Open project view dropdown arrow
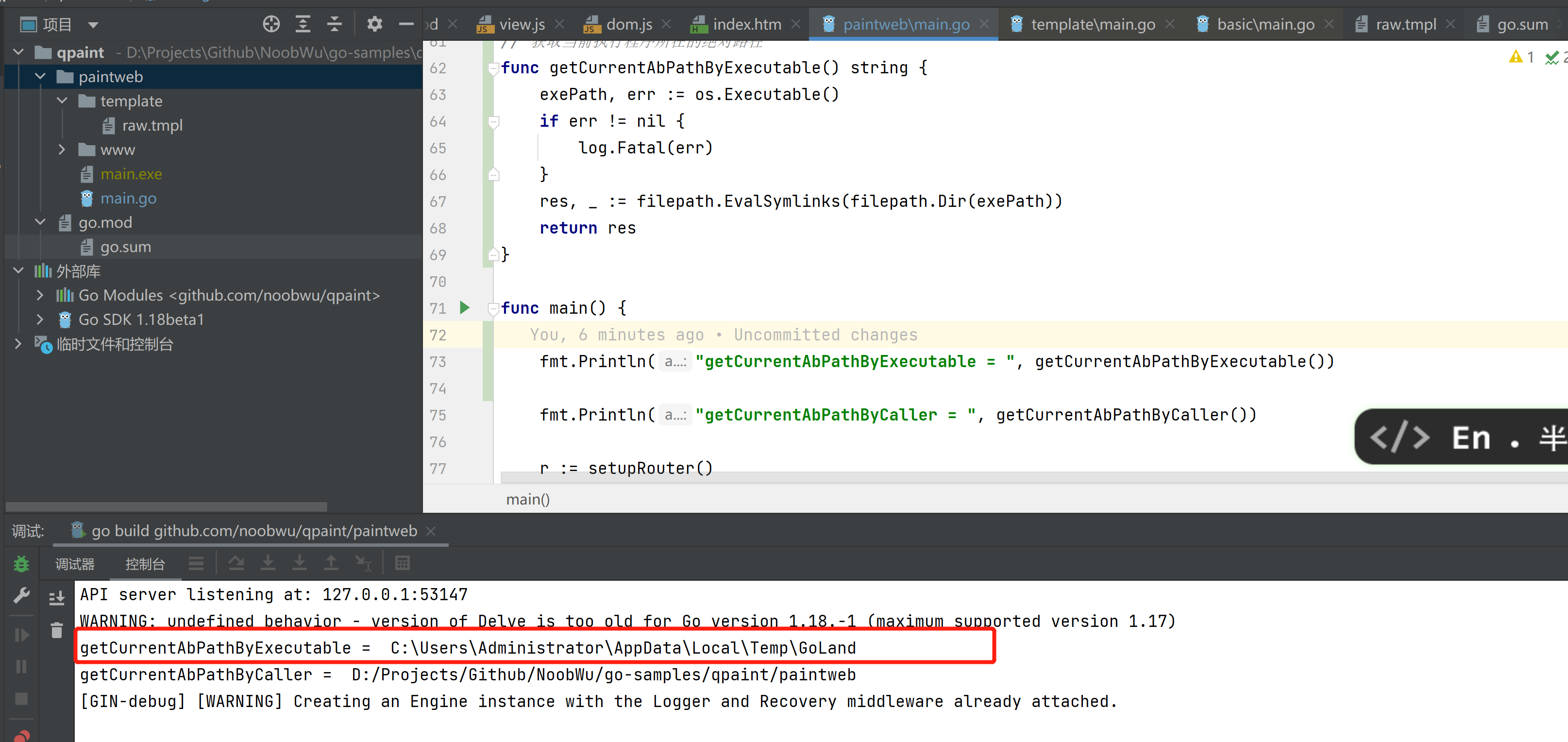This screenshot has height=742, width=1568. tap(93, 25)
